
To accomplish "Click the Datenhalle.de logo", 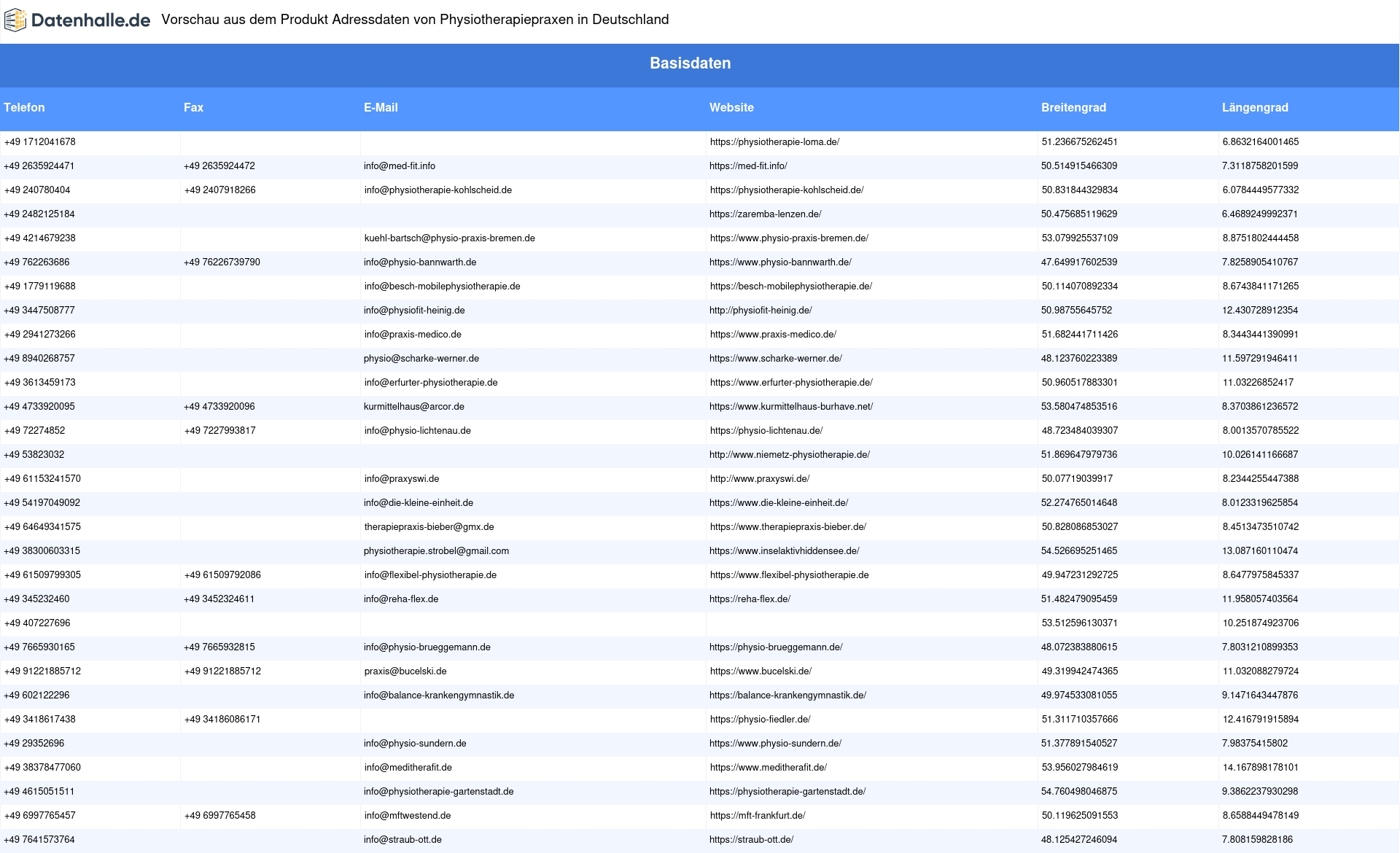I will pos(77,20).
